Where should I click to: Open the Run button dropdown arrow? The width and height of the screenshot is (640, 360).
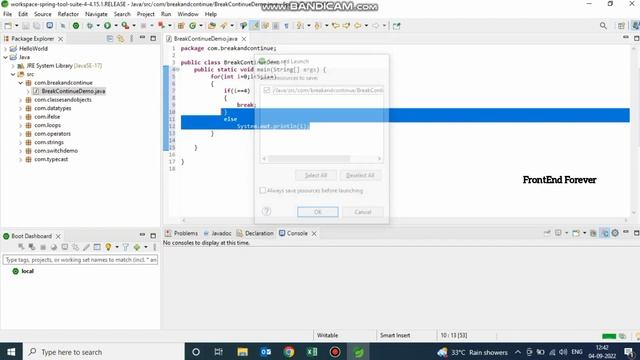coord(116,26)
